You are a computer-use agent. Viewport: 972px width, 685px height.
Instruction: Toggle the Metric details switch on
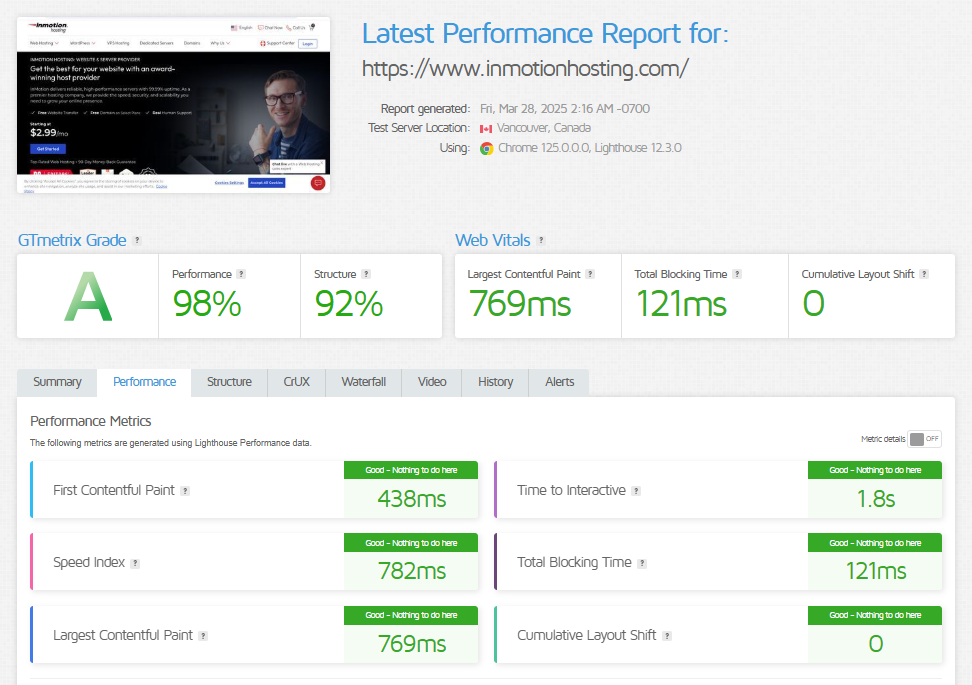[x=925, y=439]
